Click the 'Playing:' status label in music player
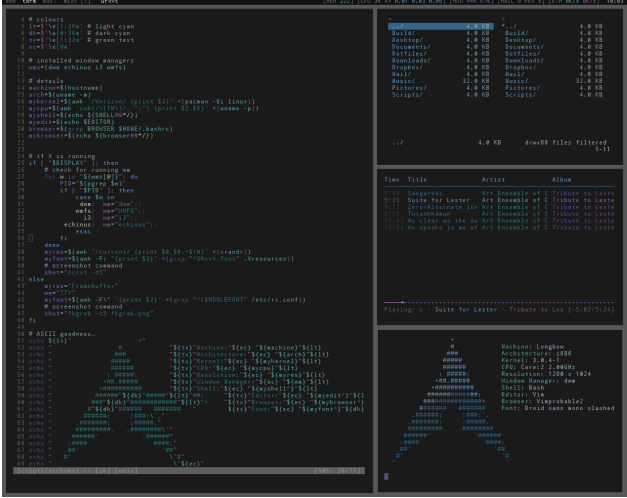Screen dimensions: 627x498 [x=399, y=310]
